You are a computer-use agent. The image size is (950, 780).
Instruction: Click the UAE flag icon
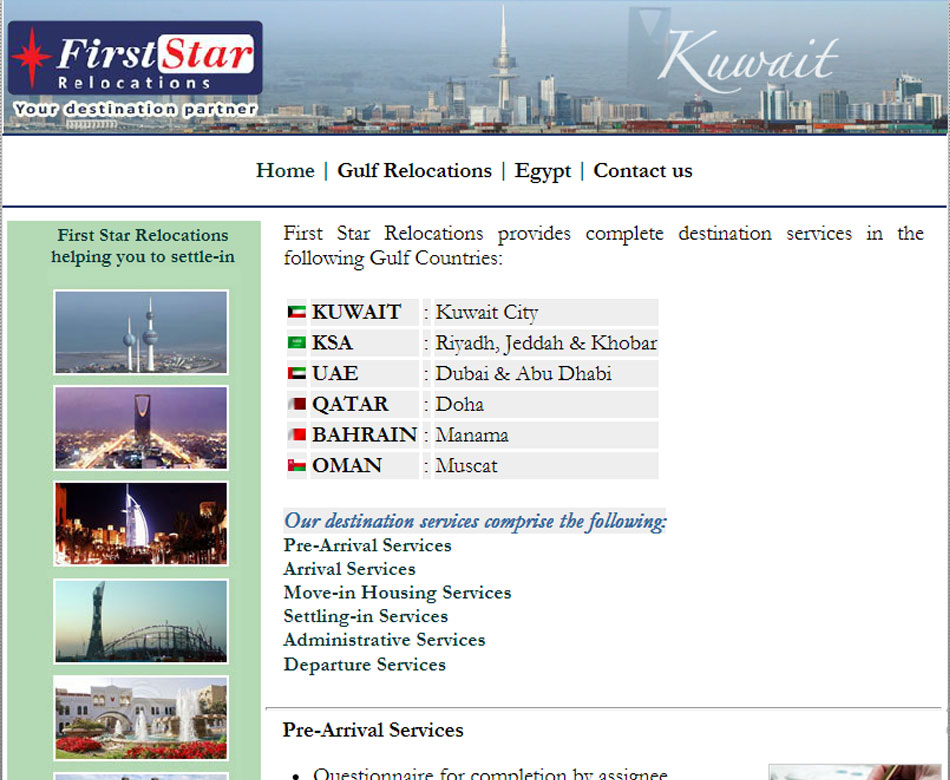point(297,373)
